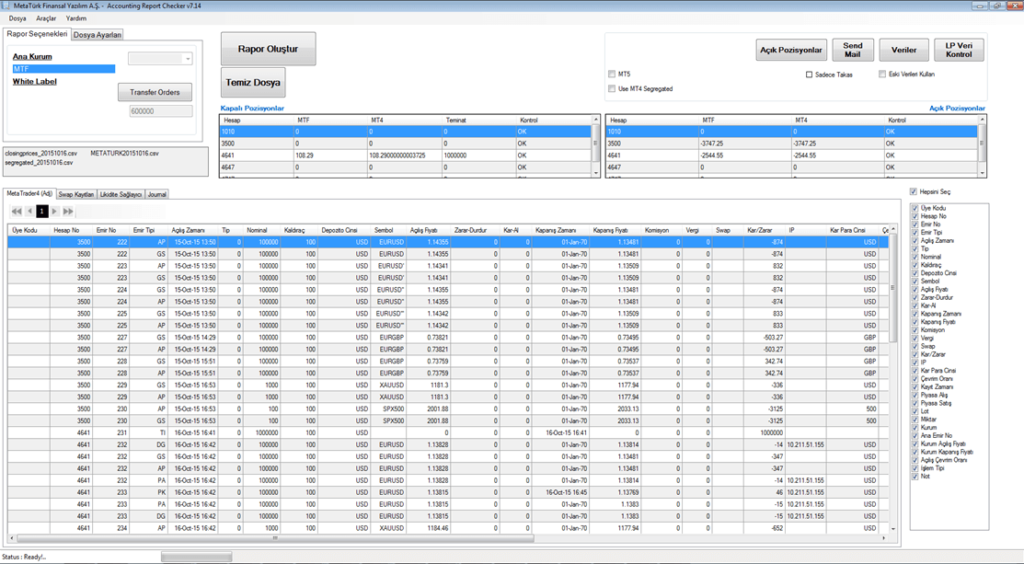
Task: Open the Araçlar menu
Action: pos(46,18)
